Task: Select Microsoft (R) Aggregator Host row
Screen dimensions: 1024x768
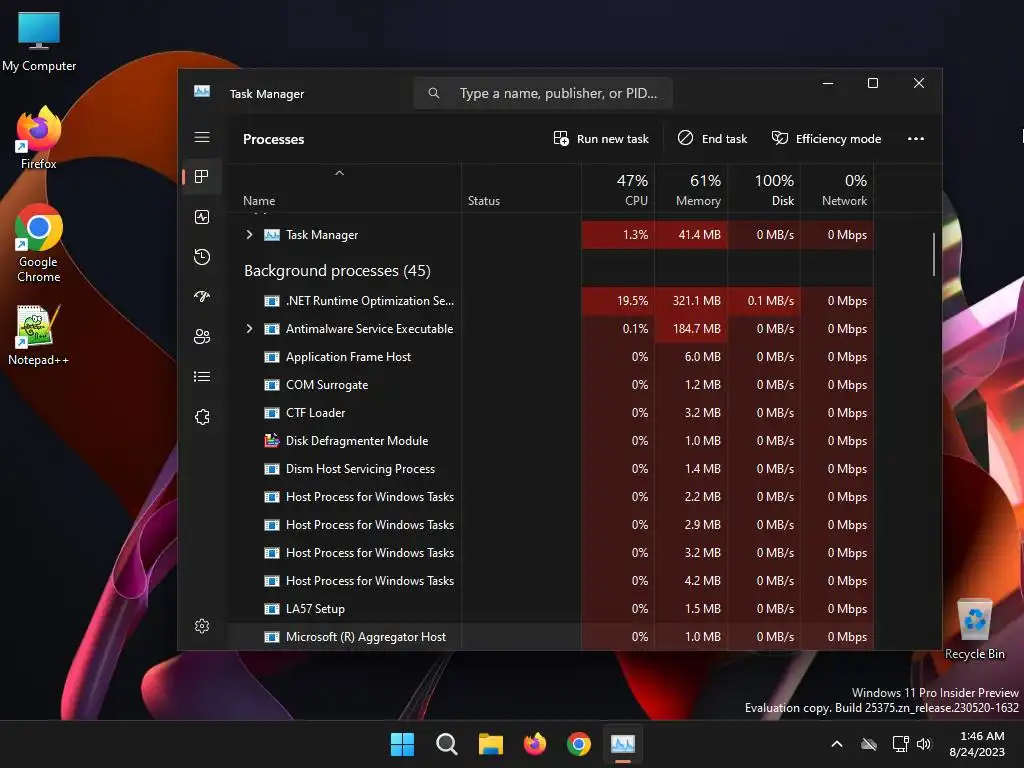Action: [x=550, y=637]
